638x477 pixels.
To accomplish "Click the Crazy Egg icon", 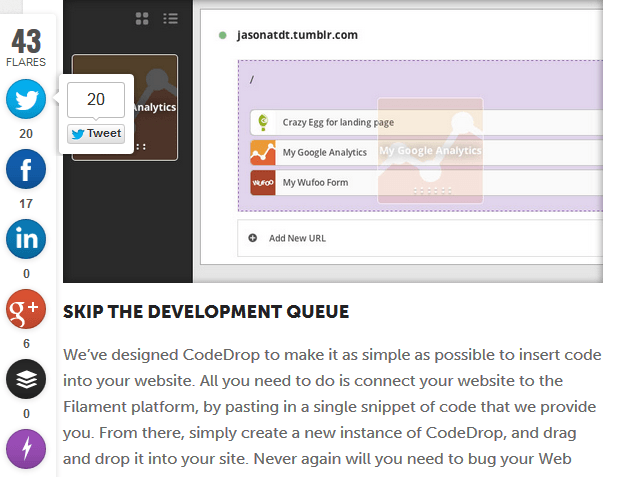I will (x=263, y=122).
